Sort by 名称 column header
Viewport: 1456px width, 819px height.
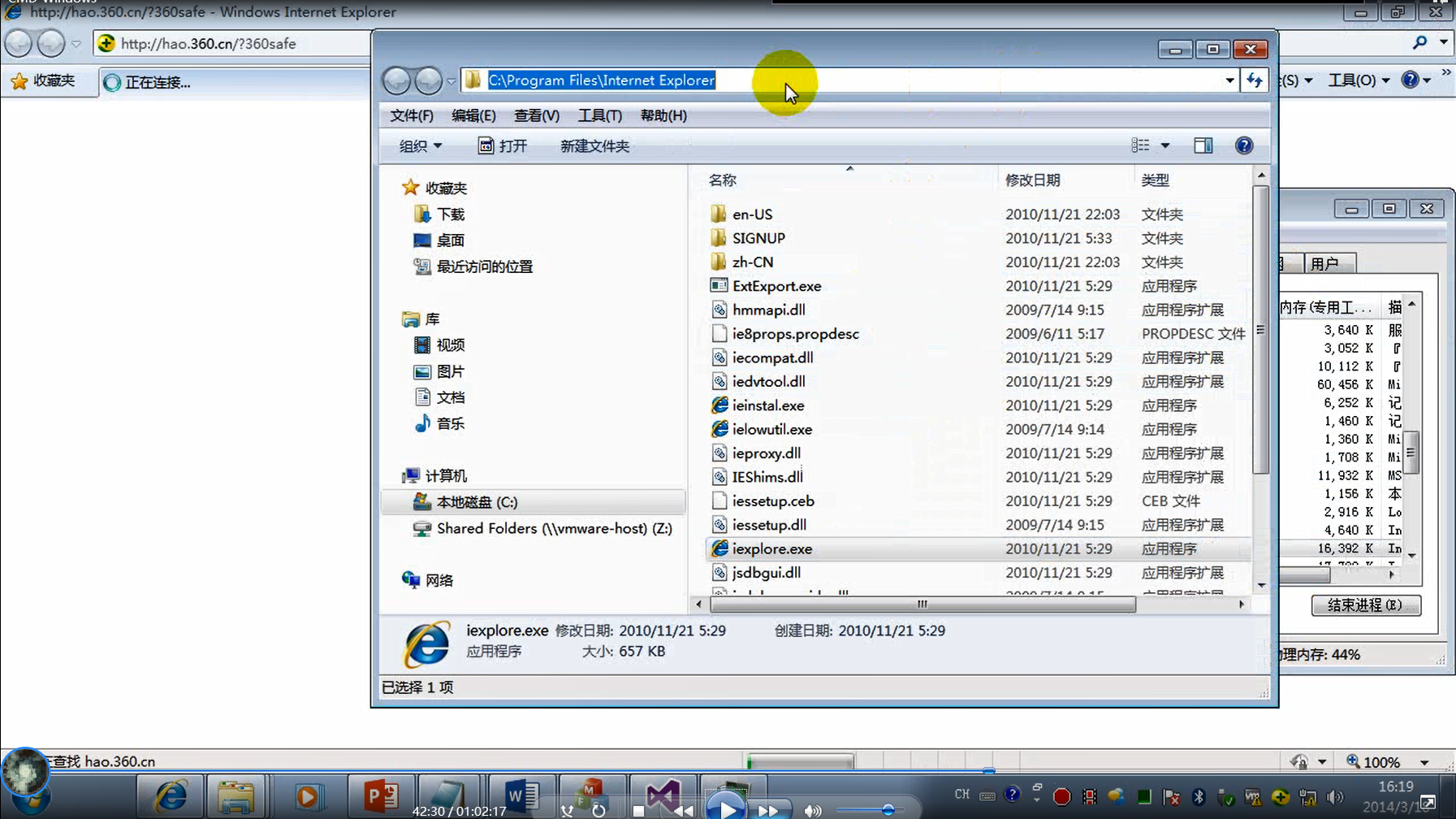[x=722, y=180]
